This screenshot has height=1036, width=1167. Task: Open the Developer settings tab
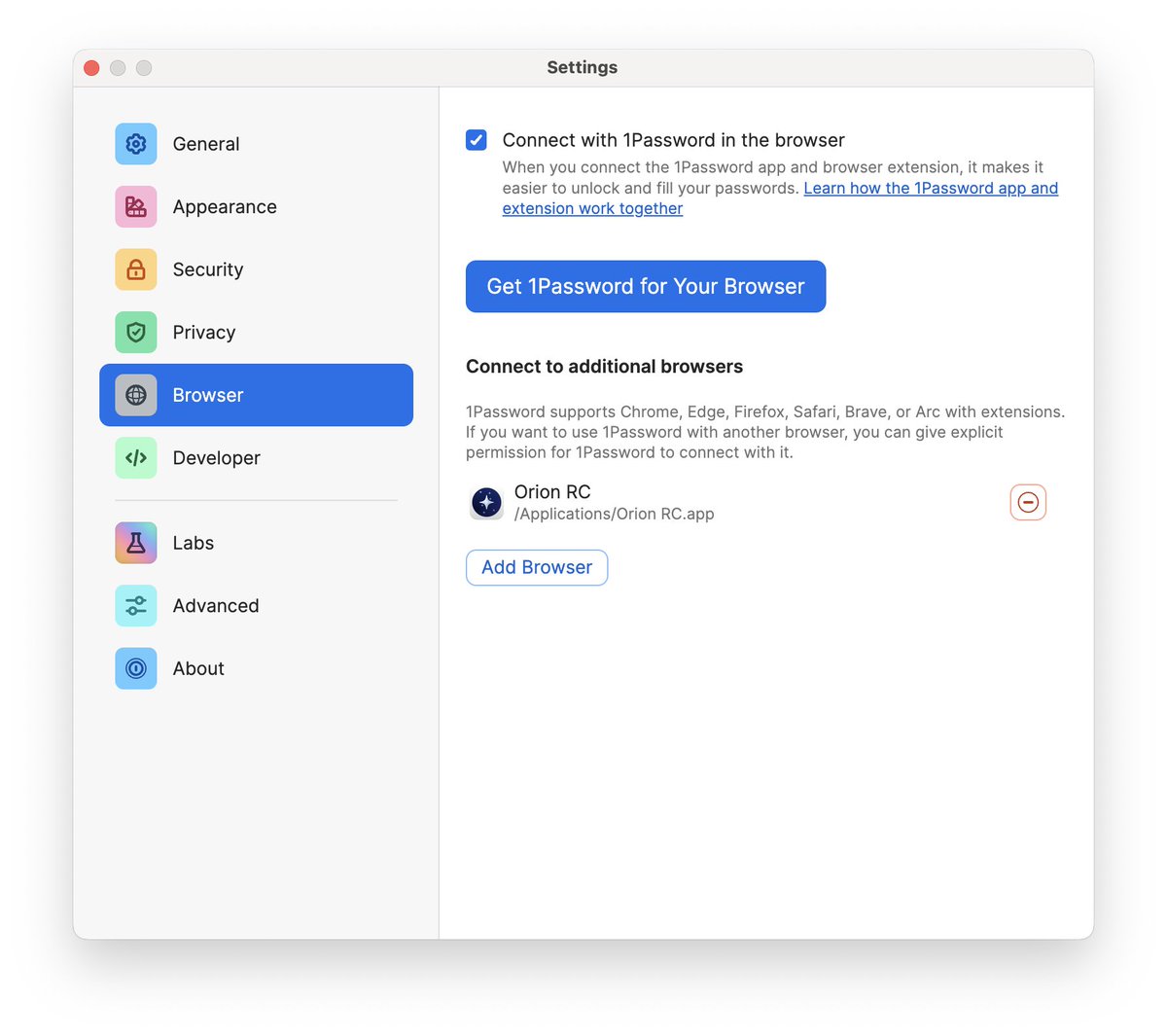(x=256, y=458)
